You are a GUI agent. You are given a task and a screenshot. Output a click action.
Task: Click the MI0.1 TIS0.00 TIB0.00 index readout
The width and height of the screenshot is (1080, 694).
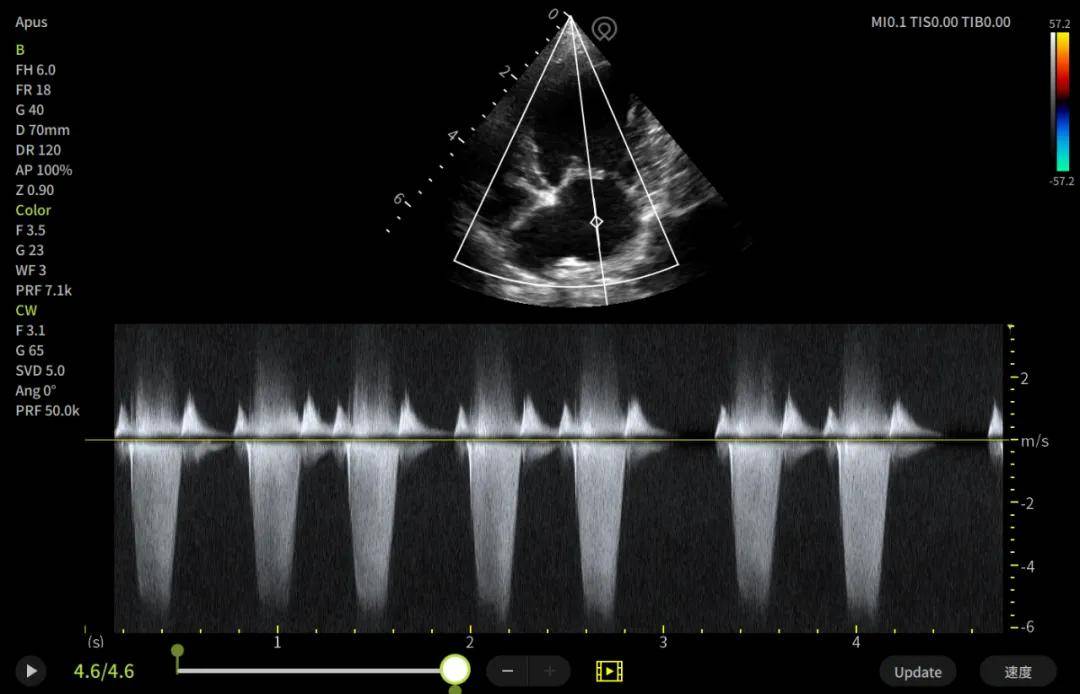pos(940,22)
